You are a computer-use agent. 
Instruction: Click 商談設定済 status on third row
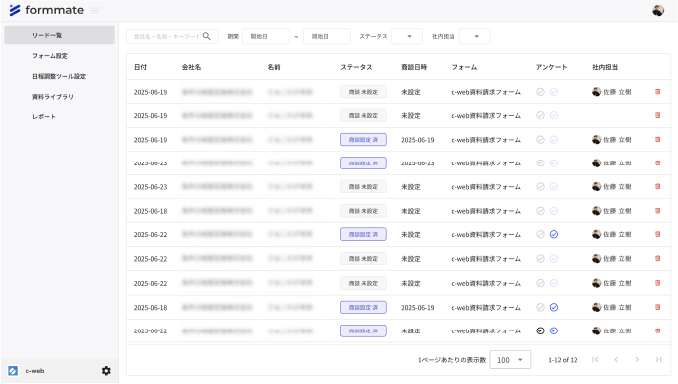[363, 140]
